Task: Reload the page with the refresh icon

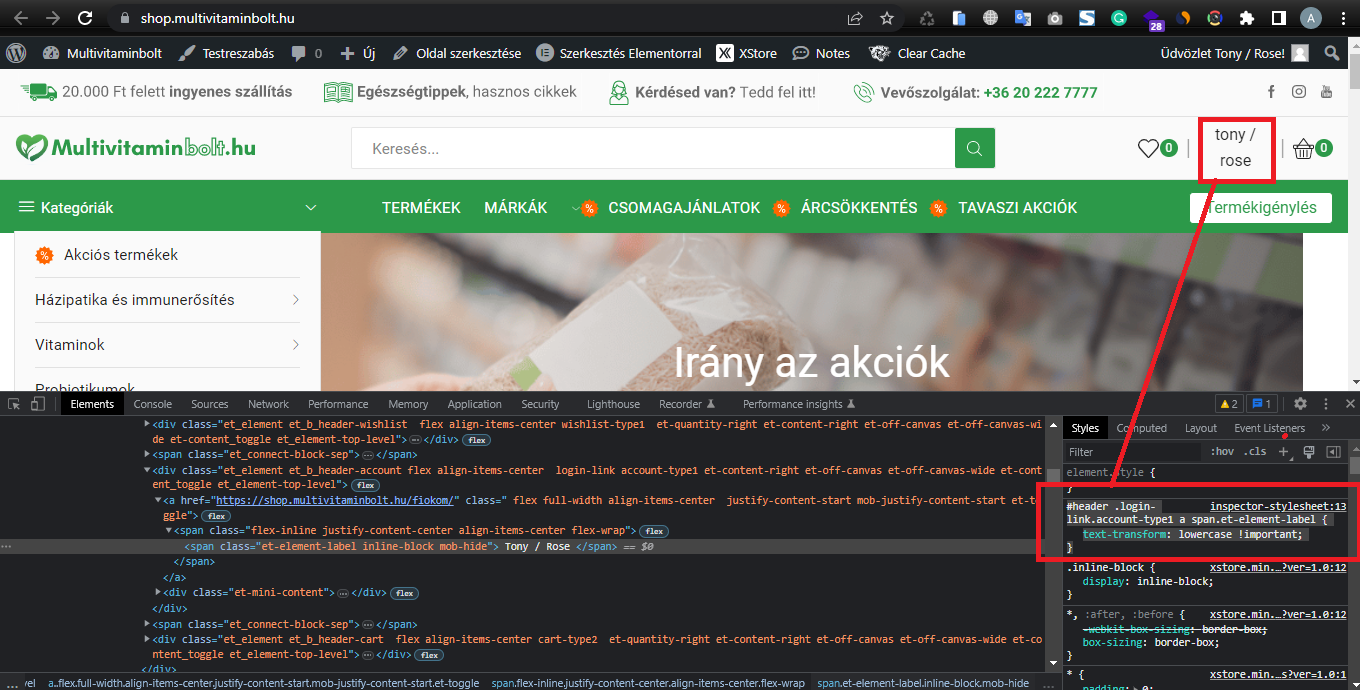Action: pyautogui.click(x=85, y=18)
